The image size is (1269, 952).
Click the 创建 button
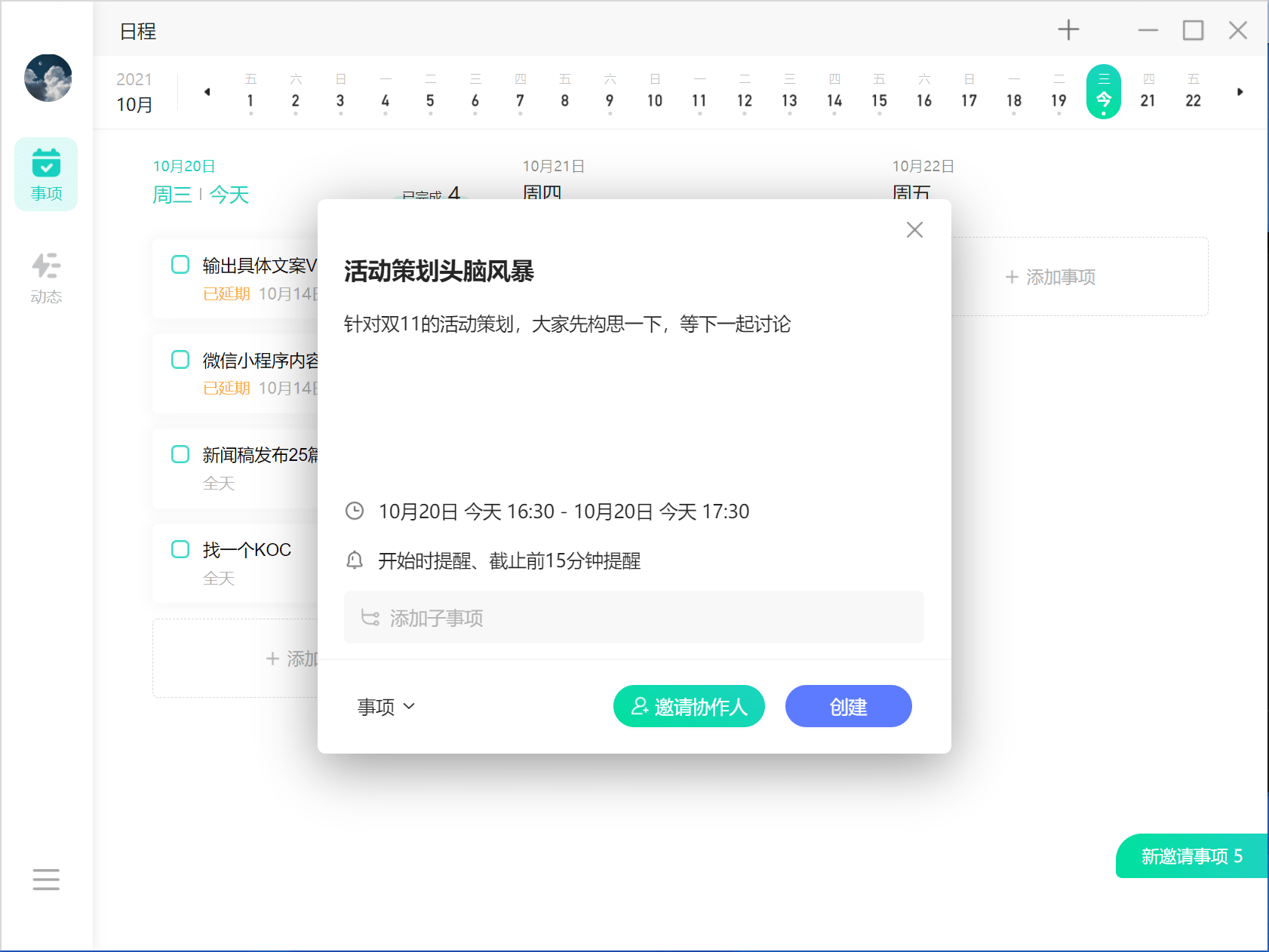[848, 706]
